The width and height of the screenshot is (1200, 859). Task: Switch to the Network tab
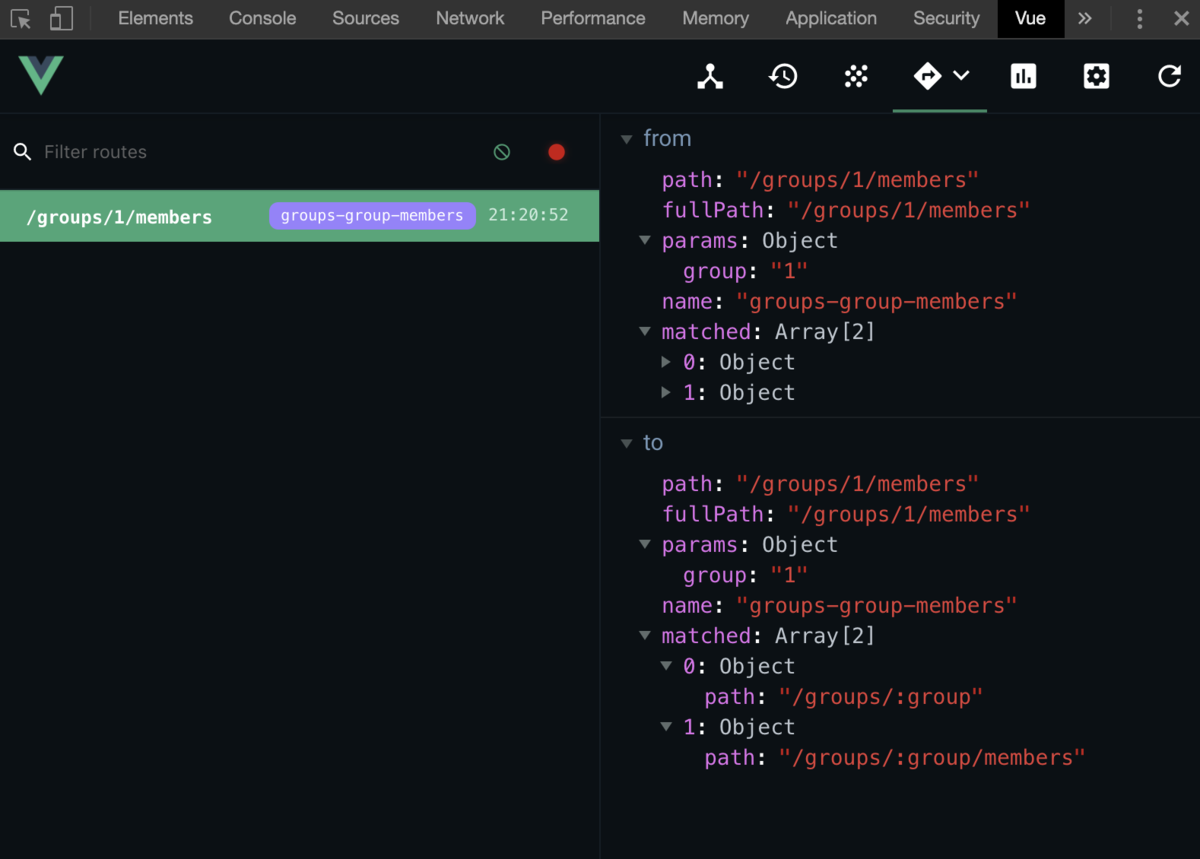point(470,19)
